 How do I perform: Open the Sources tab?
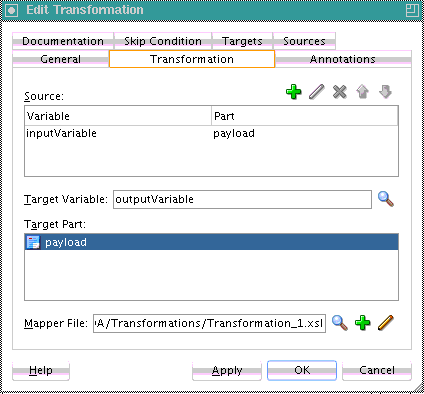tap(304, 41)
